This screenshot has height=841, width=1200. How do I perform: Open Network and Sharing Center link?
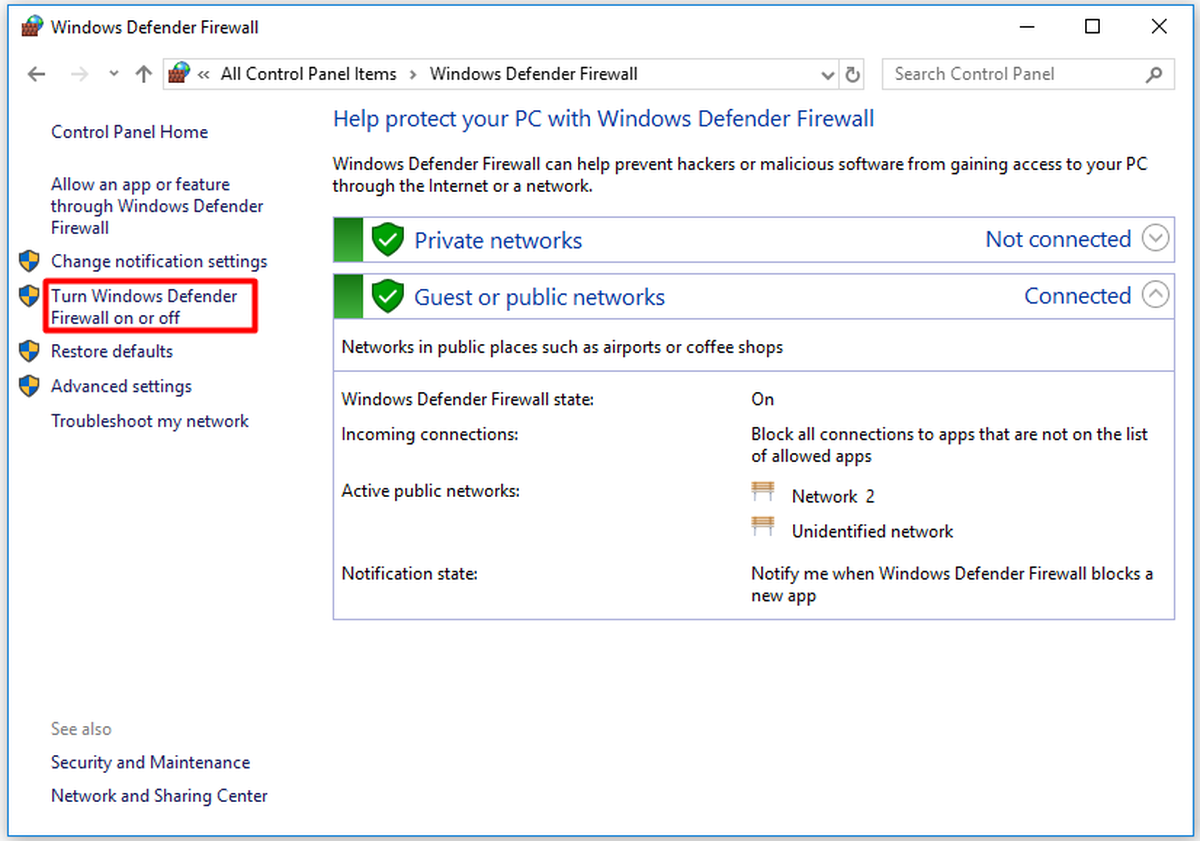[x=160, y=796]
